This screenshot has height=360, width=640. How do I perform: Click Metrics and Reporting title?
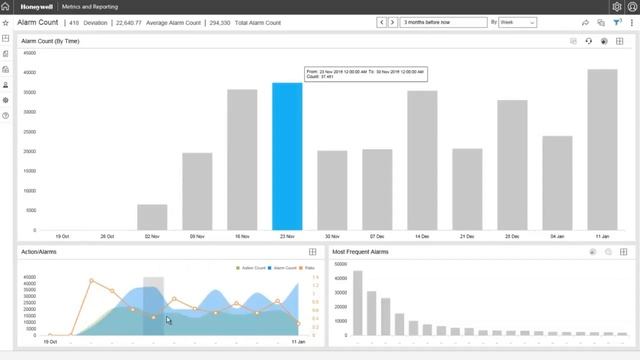point(90,7)
